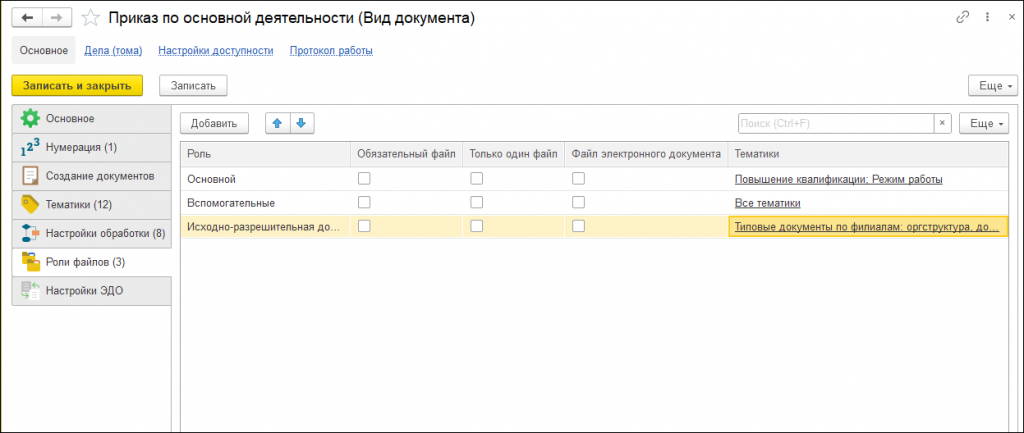Open the Все тематики link
Image resolution: width=1024 pixels, height=433 pixels.
[x=767, y=203]
